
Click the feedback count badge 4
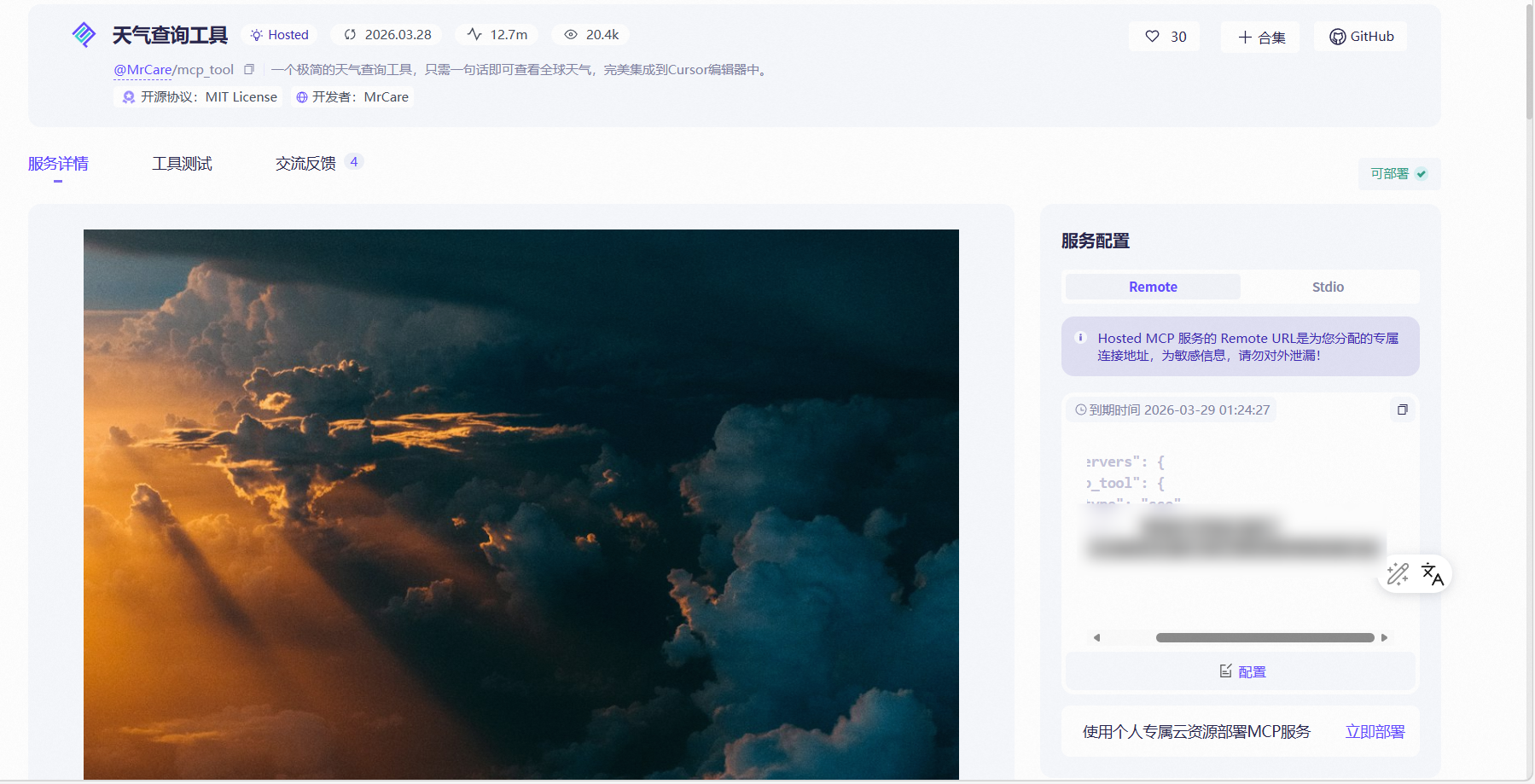click(354, 161)
